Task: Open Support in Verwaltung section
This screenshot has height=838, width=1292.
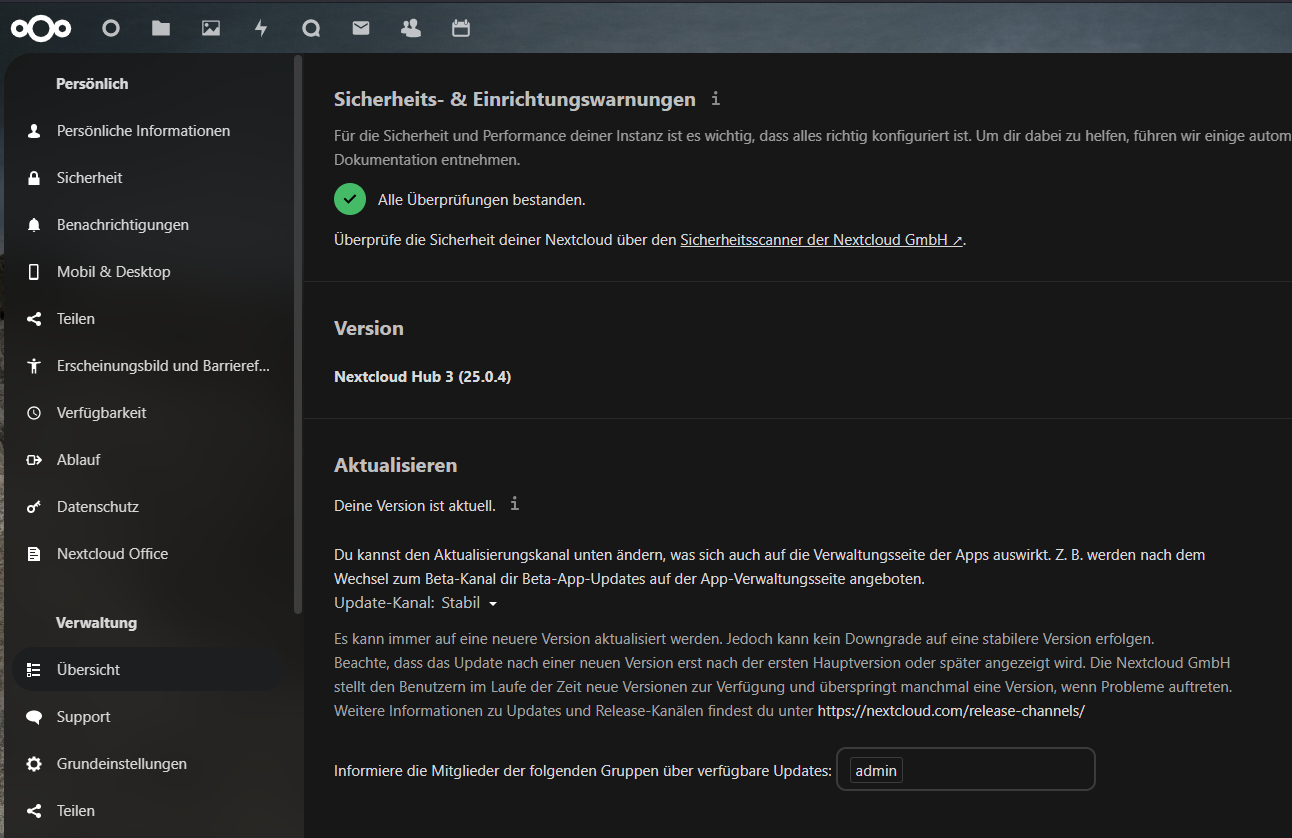Action: point(148,717)
